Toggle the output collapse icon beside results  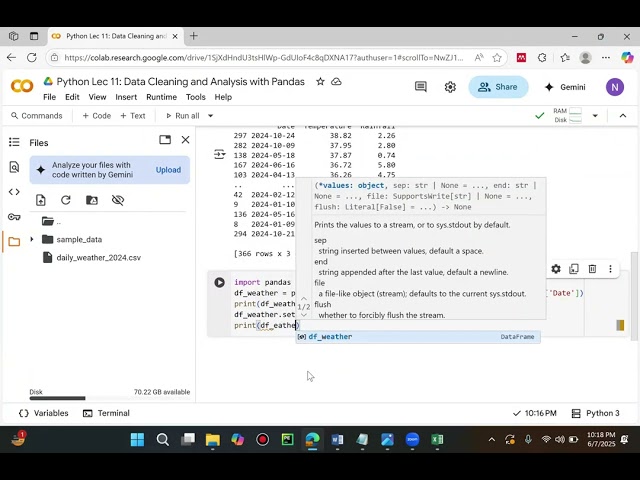coord(220,154)
